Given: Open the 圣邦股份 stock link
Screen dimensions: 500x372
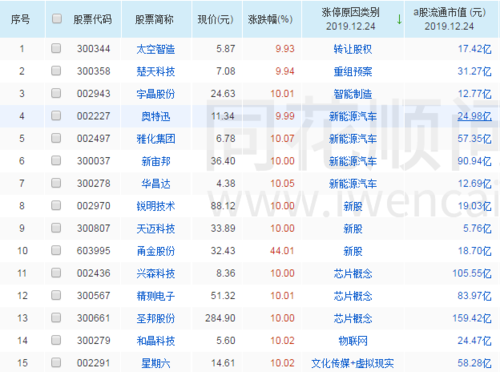Looking at the screenshot, I should pos(156,319).
